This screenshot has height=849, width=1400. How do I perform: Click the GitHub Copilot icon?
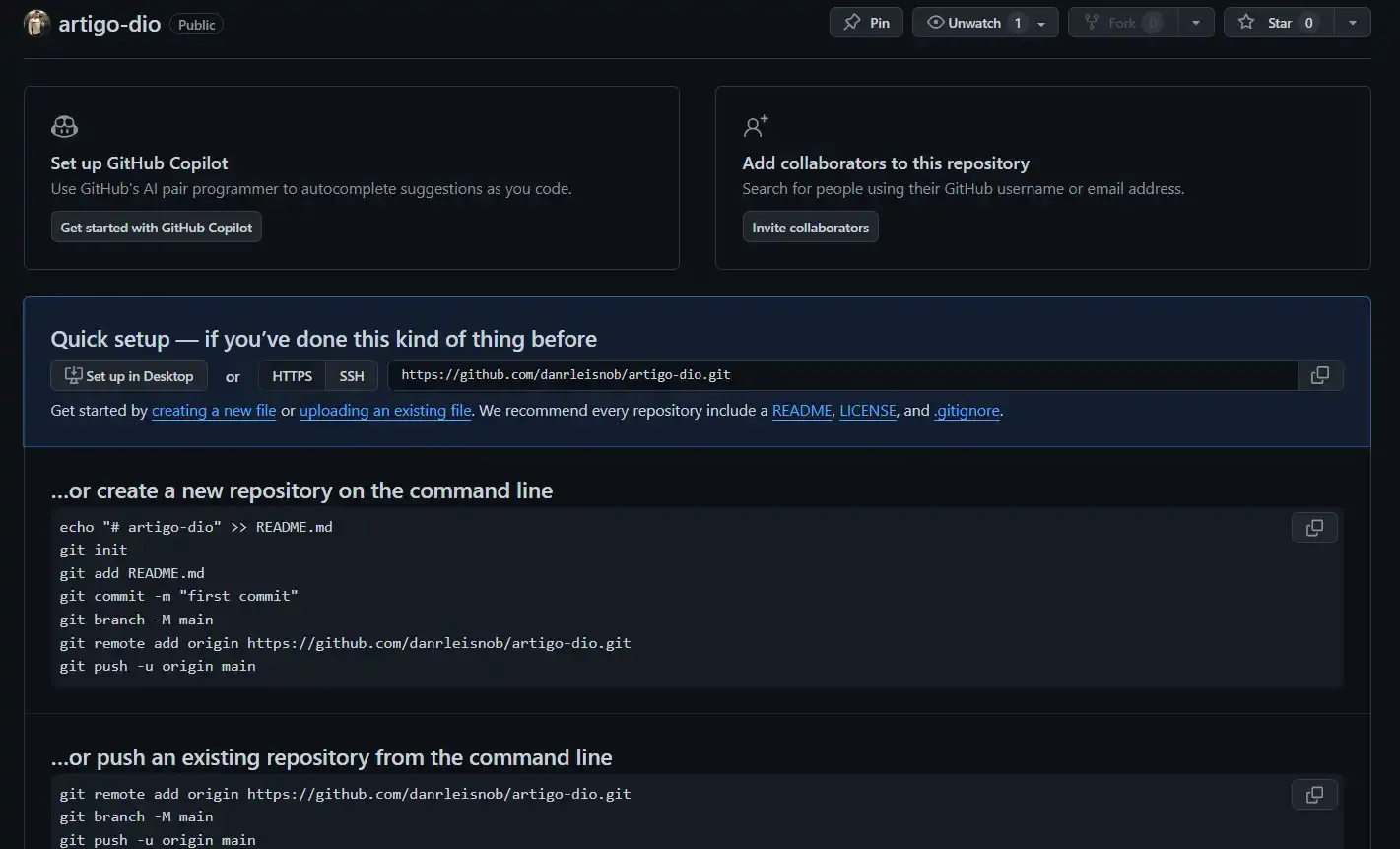pyautogui.click(x=64, y=127)
